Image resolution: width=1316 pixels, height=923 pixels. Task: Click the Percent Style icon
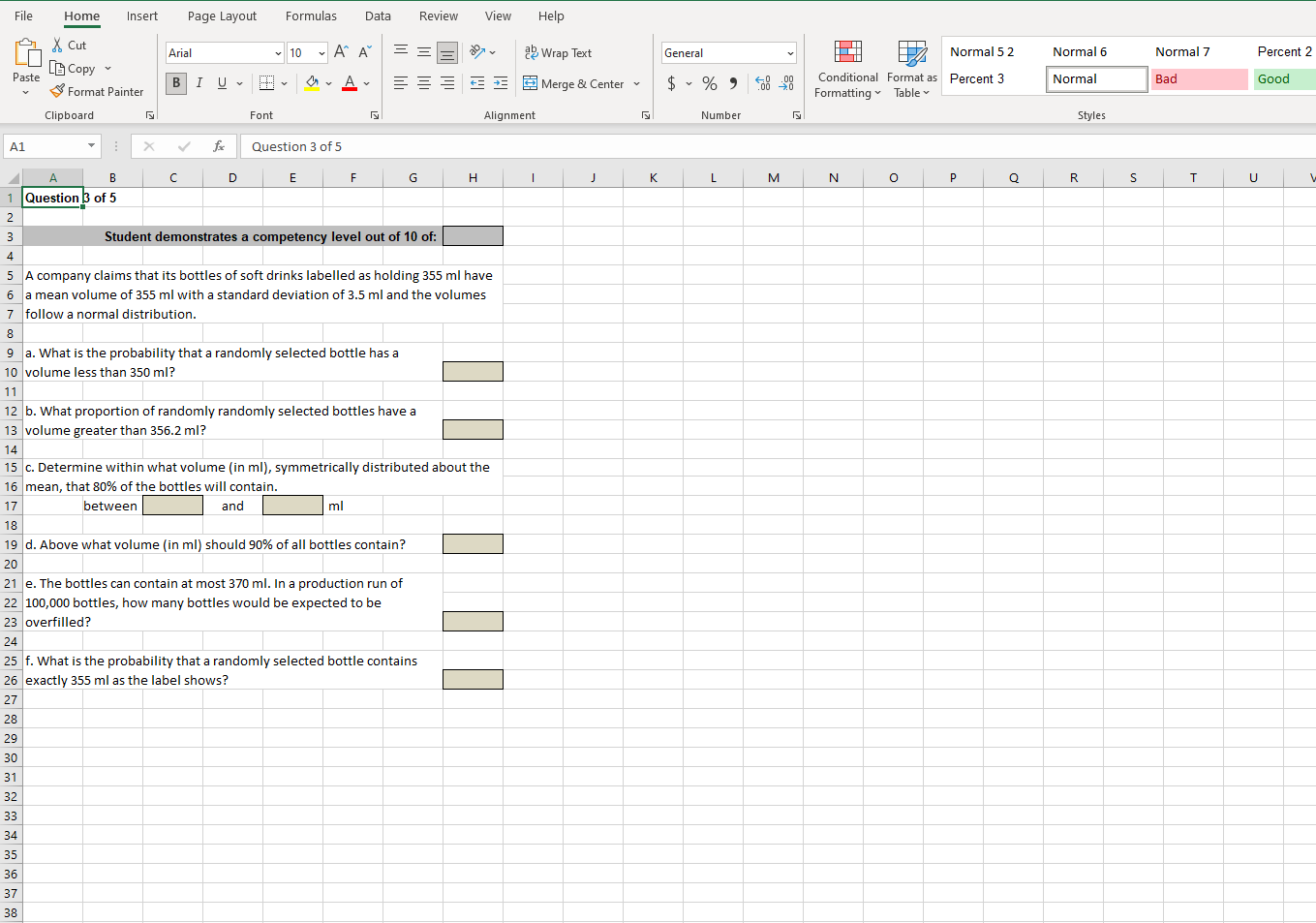tap(710, 85)
